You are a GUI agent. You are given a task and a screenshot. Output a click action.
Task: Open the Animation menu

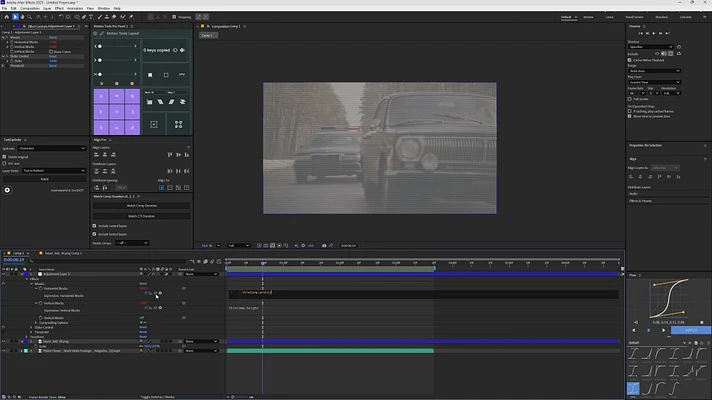click(x=75, y=8)
